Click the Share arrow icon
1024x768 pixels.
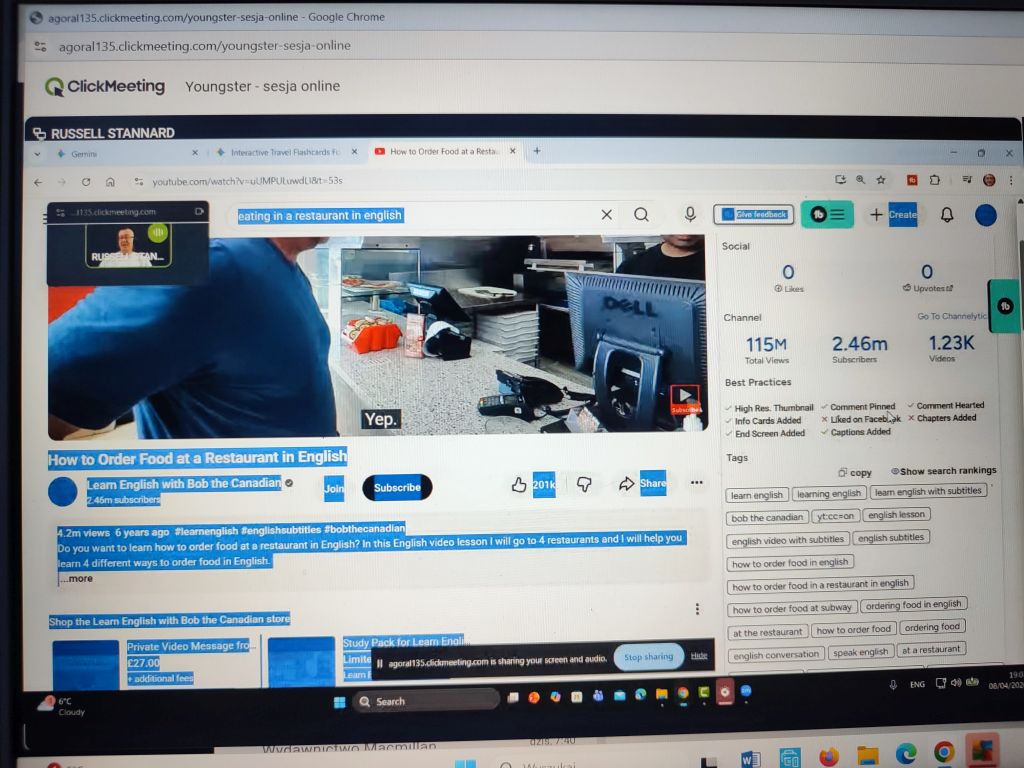[x=627, y=484]
